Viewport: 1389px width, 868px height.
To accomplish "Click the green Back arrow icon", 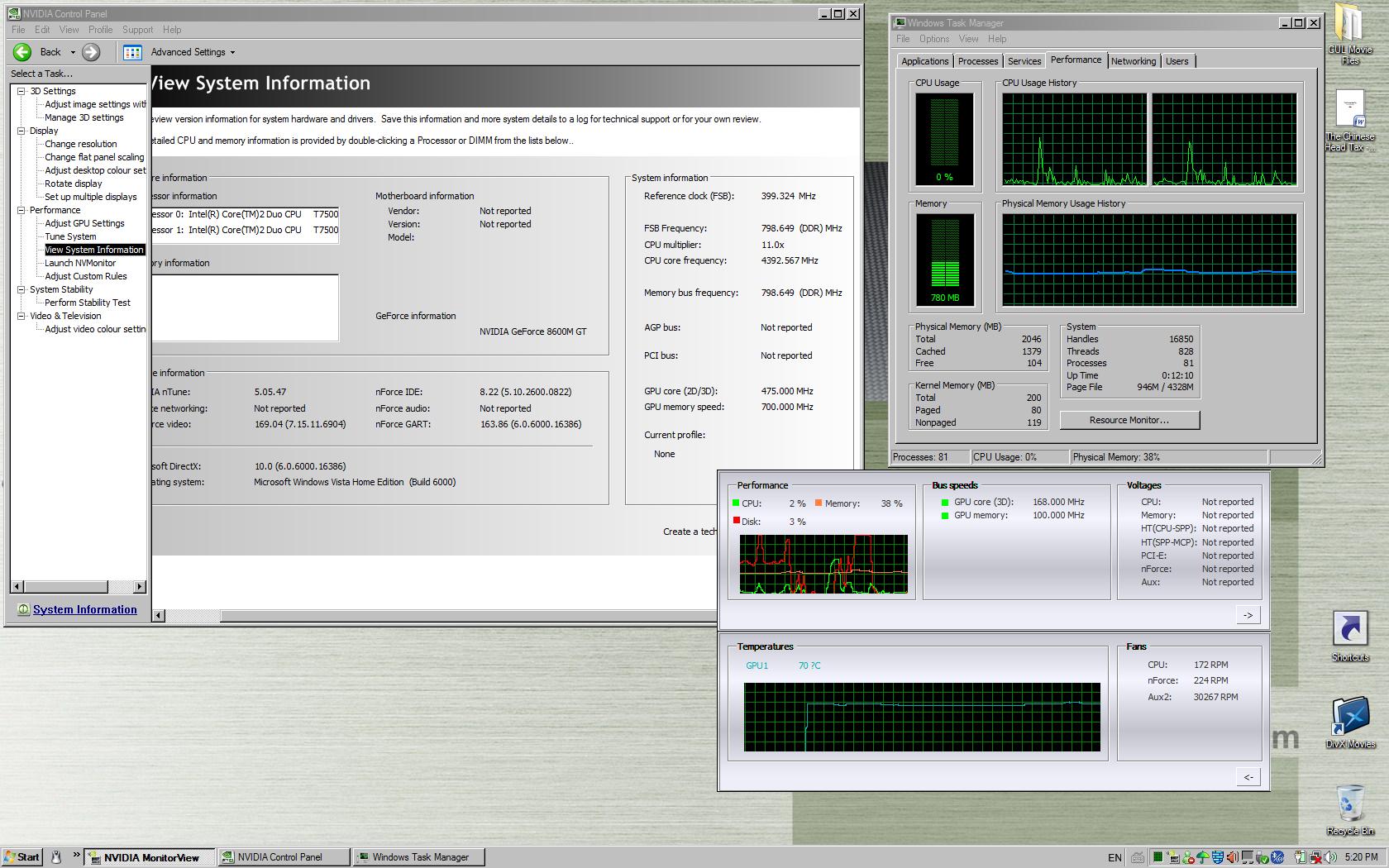I will tap(22, 52).
